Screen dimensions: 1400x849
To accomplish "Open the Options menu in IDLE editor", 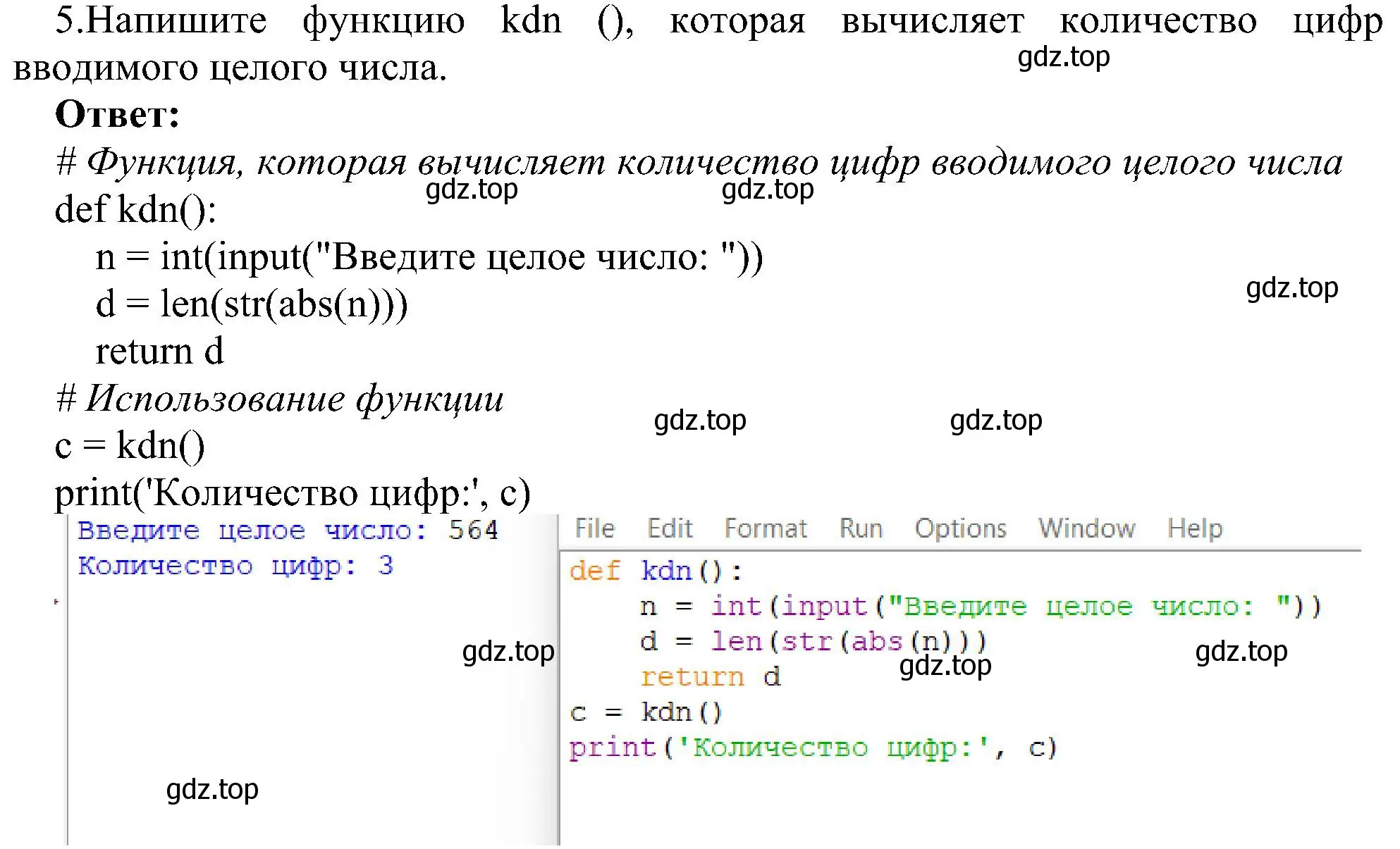I will (x=960, y=529).
